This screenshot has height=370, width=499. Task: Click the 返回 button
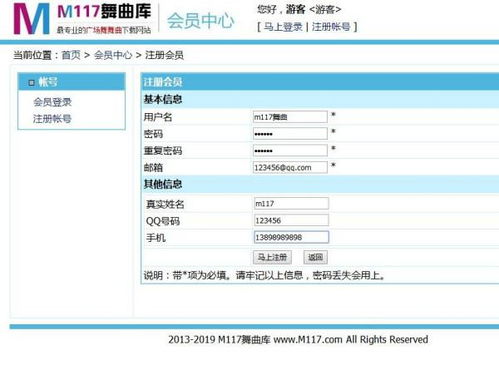coord(315,257)
